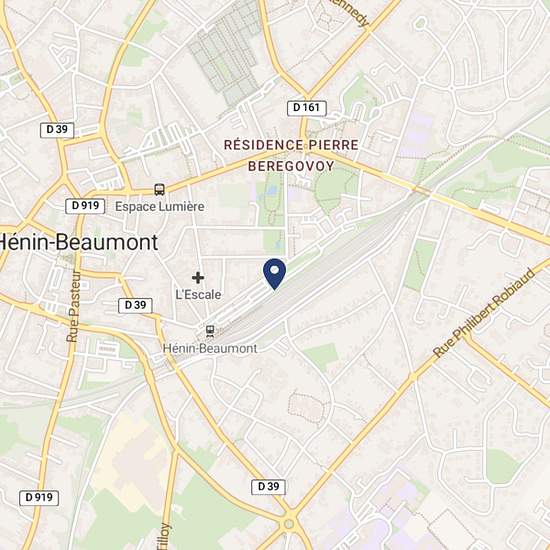This screenshot has height=550, width=550.
Task: Select the Rue Philibert Robiaud street label
Action: (485, 313)
